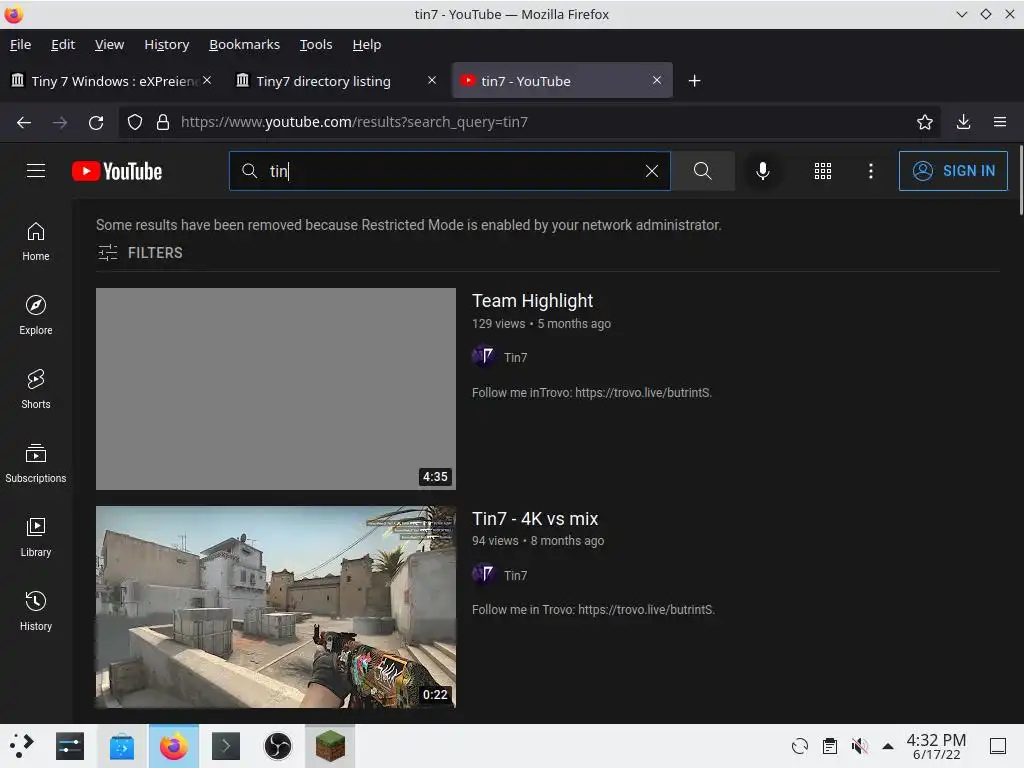Open Library in sidebar
The width and height of the screenshot is (1024, 768).
[x=36, y=537]
